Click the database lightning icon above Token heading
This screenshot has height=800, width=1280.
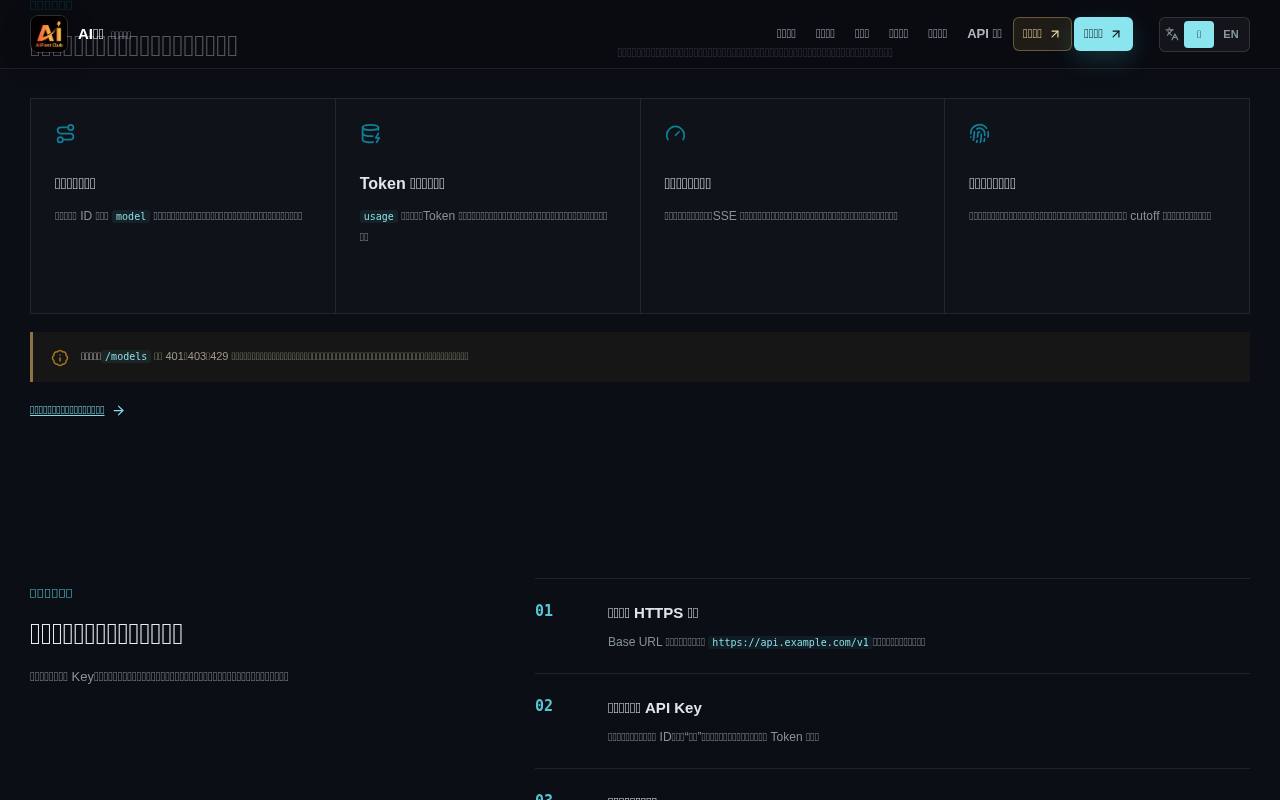[371, 134]
